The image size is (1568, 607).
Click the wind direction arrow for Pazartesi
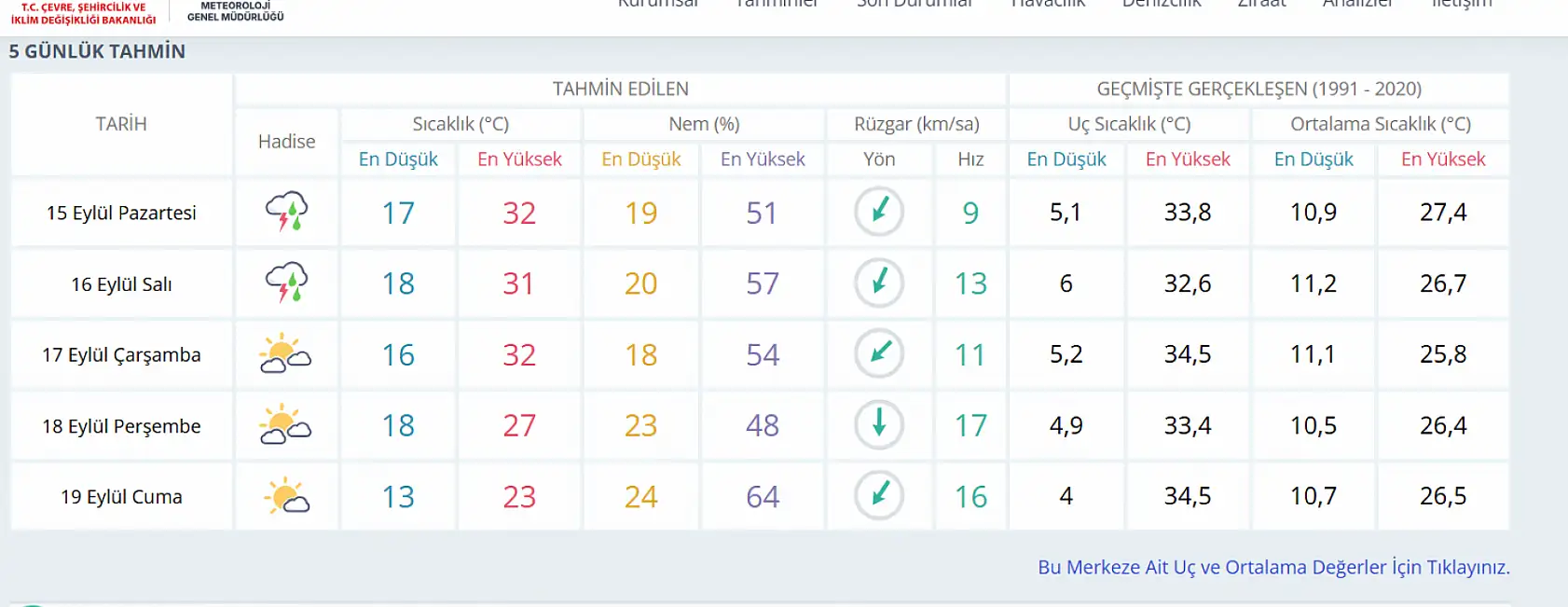coord(878,212)
